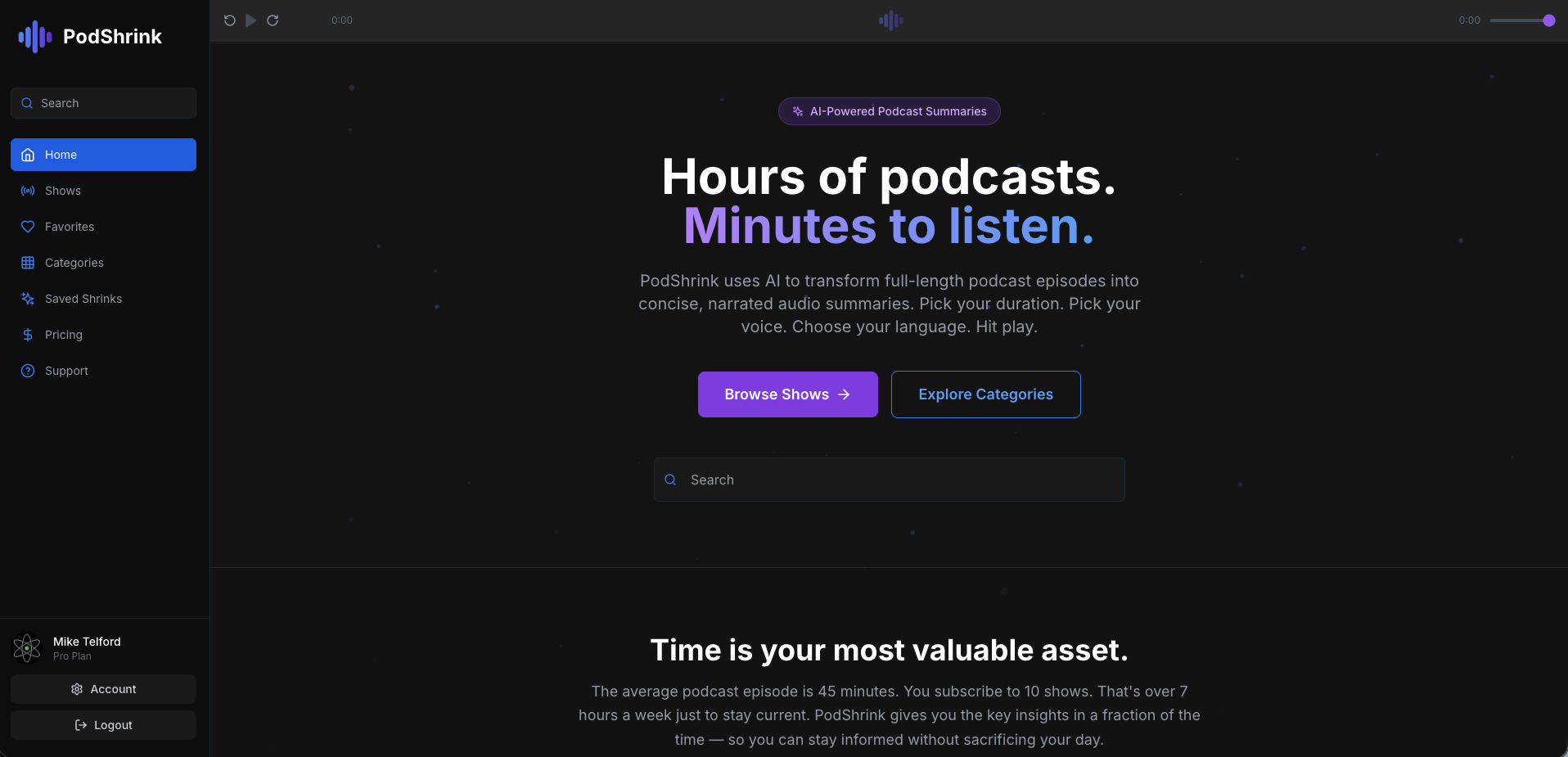Click the search magnifier icon in the hero
The width and height of the screenshot is (1568, 757).
click(x=670, y=480)
